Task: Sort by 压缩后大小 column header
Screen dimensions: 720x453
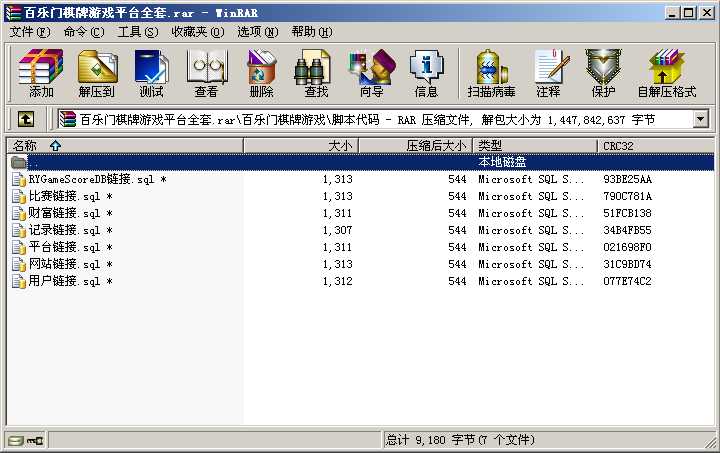Action: click(x=415, y=146)
